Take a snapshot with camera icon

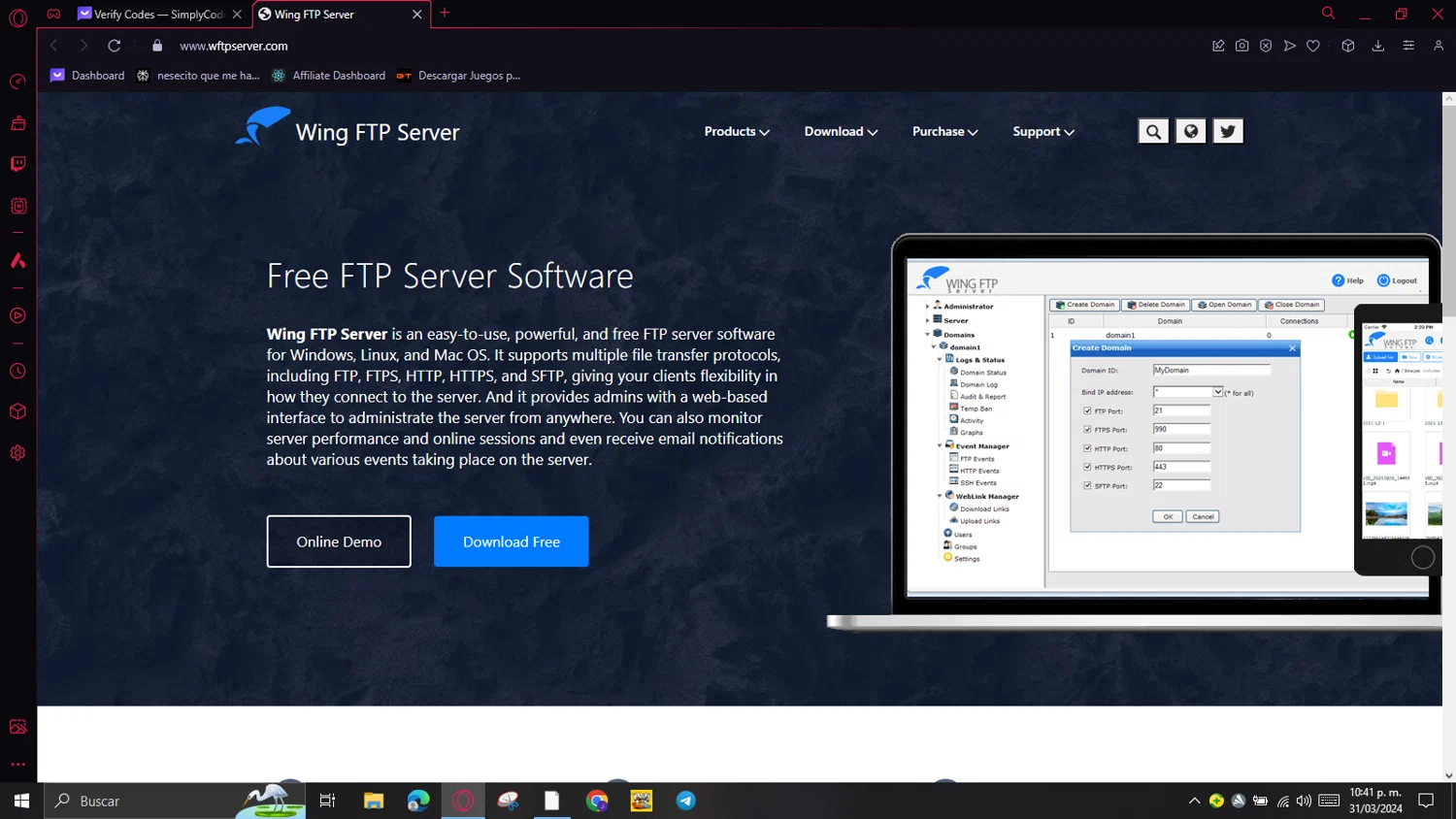pos(1241,46)
